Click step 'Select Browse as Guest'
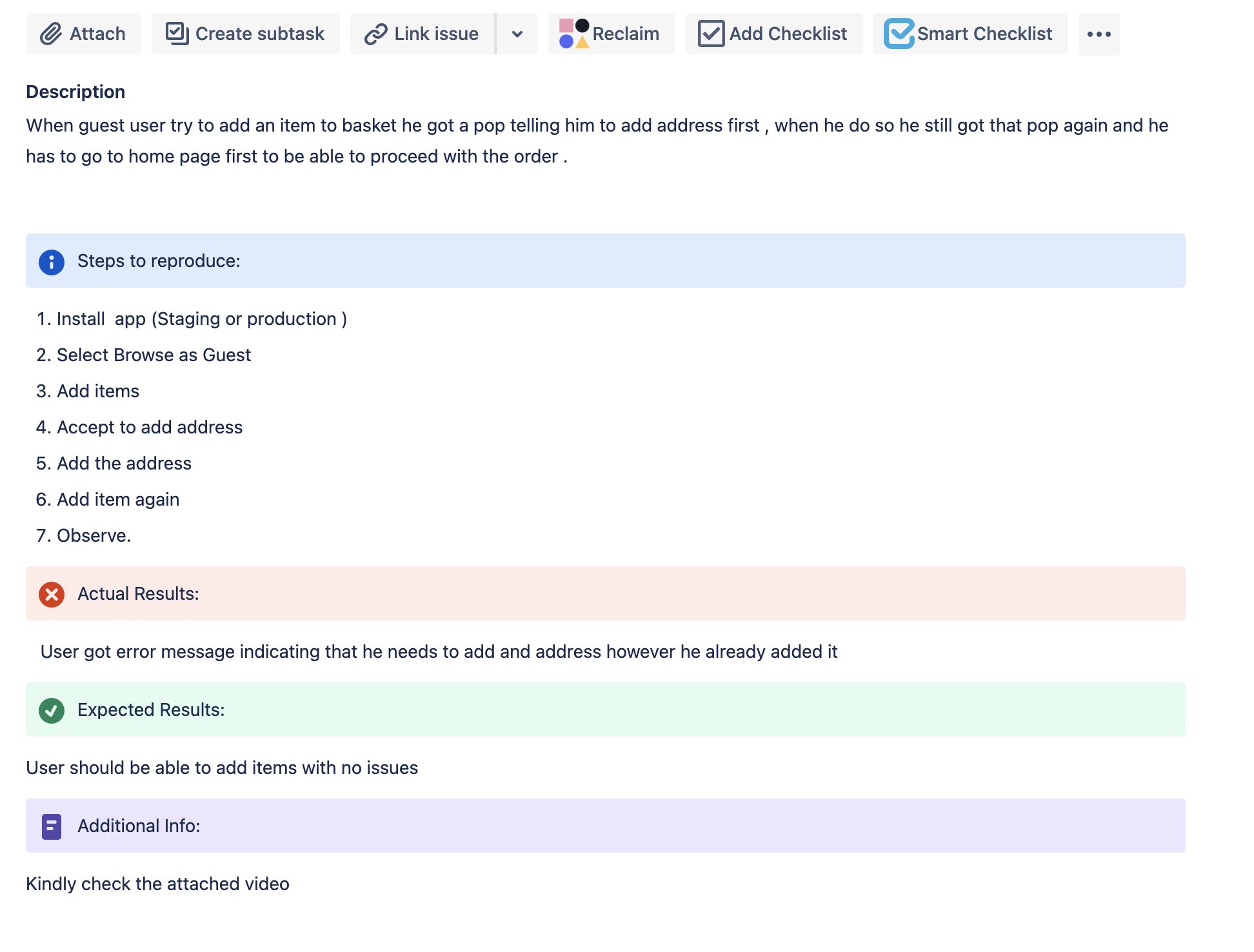This screenshot has width=1254, height=952. click(x=154, y=355)
